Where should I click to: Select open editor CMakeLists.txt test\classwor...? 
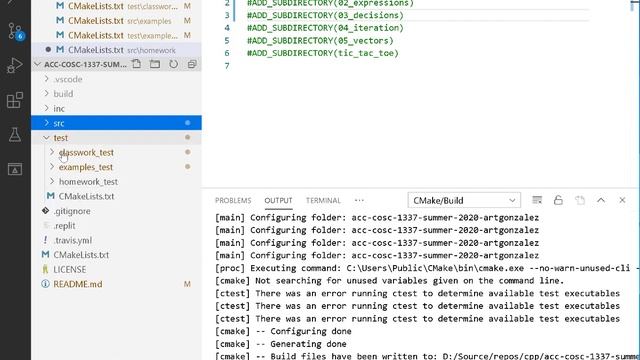(116, 6)
